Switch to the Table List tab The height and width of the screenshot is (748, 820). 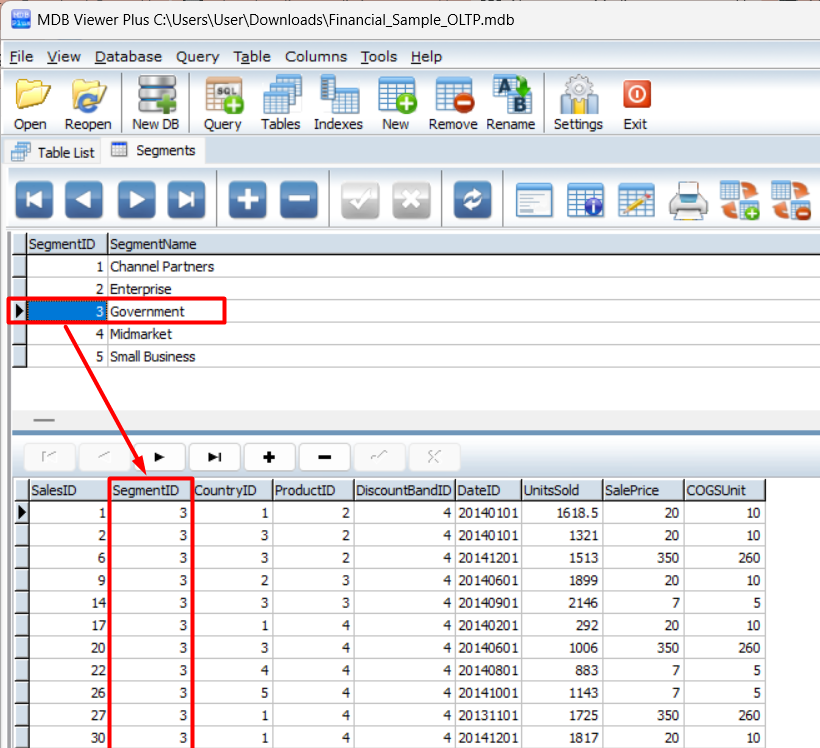[x=54, y=152]
